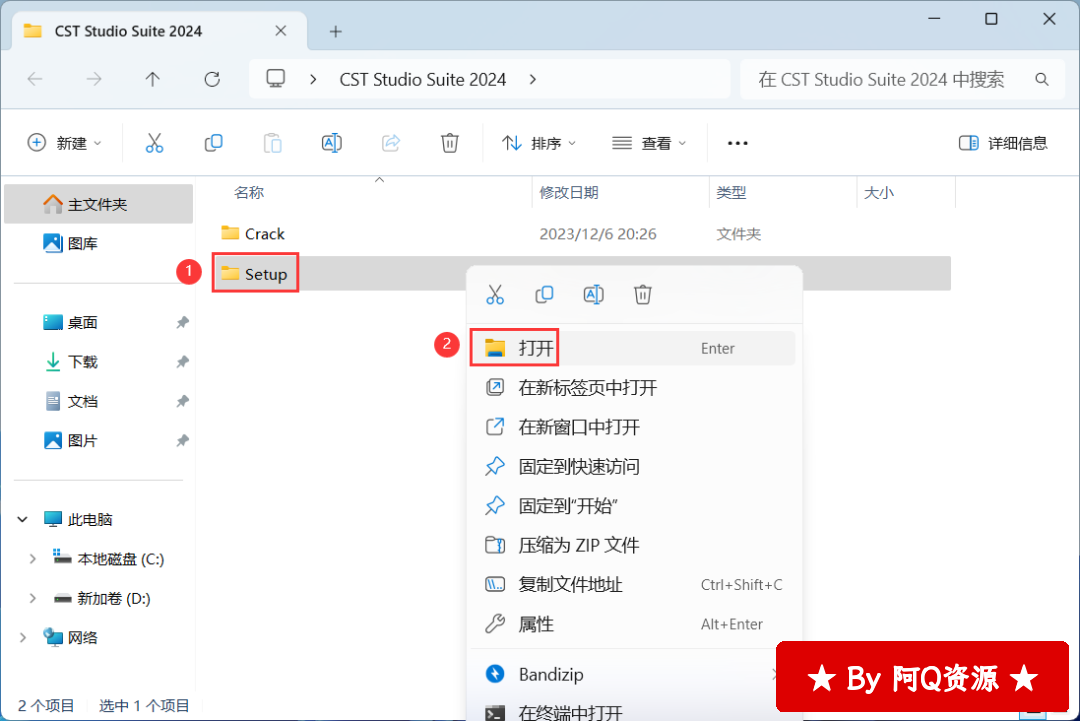Cut the item using the context menu scissors
The width and height of the screenshot is (1080, 721).
(x=495, y=295)
